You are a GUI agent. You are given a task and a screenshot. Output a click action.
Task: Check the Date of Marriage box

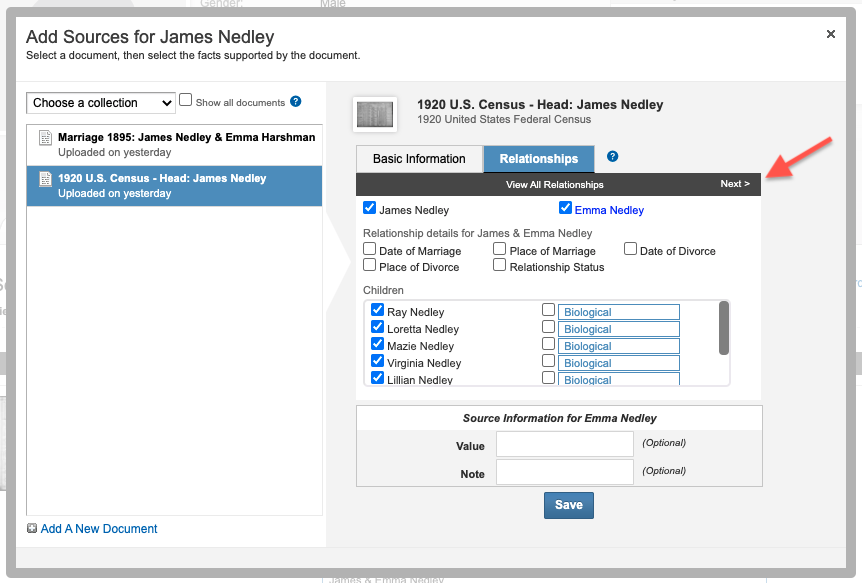pyautogui.click(x=370, y=250)
